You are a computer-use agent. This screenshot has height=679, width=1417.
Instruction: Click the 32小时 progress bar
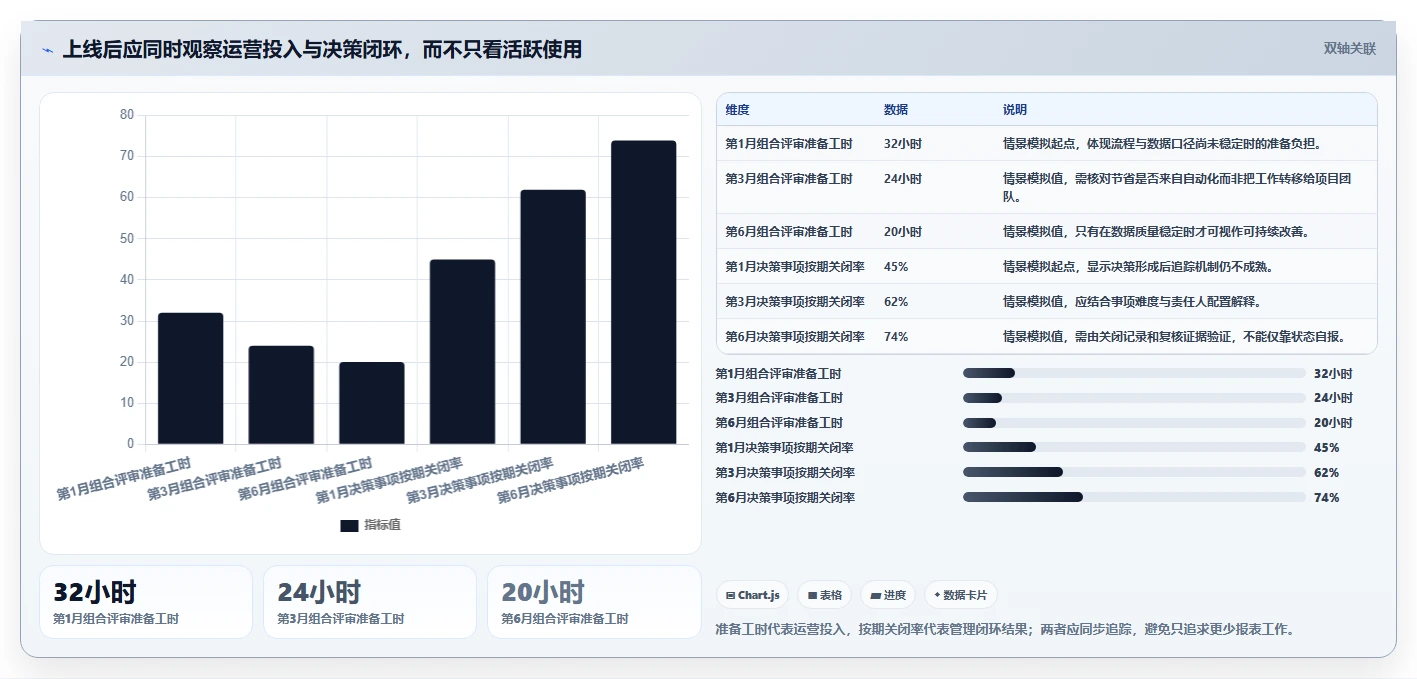1134,373
